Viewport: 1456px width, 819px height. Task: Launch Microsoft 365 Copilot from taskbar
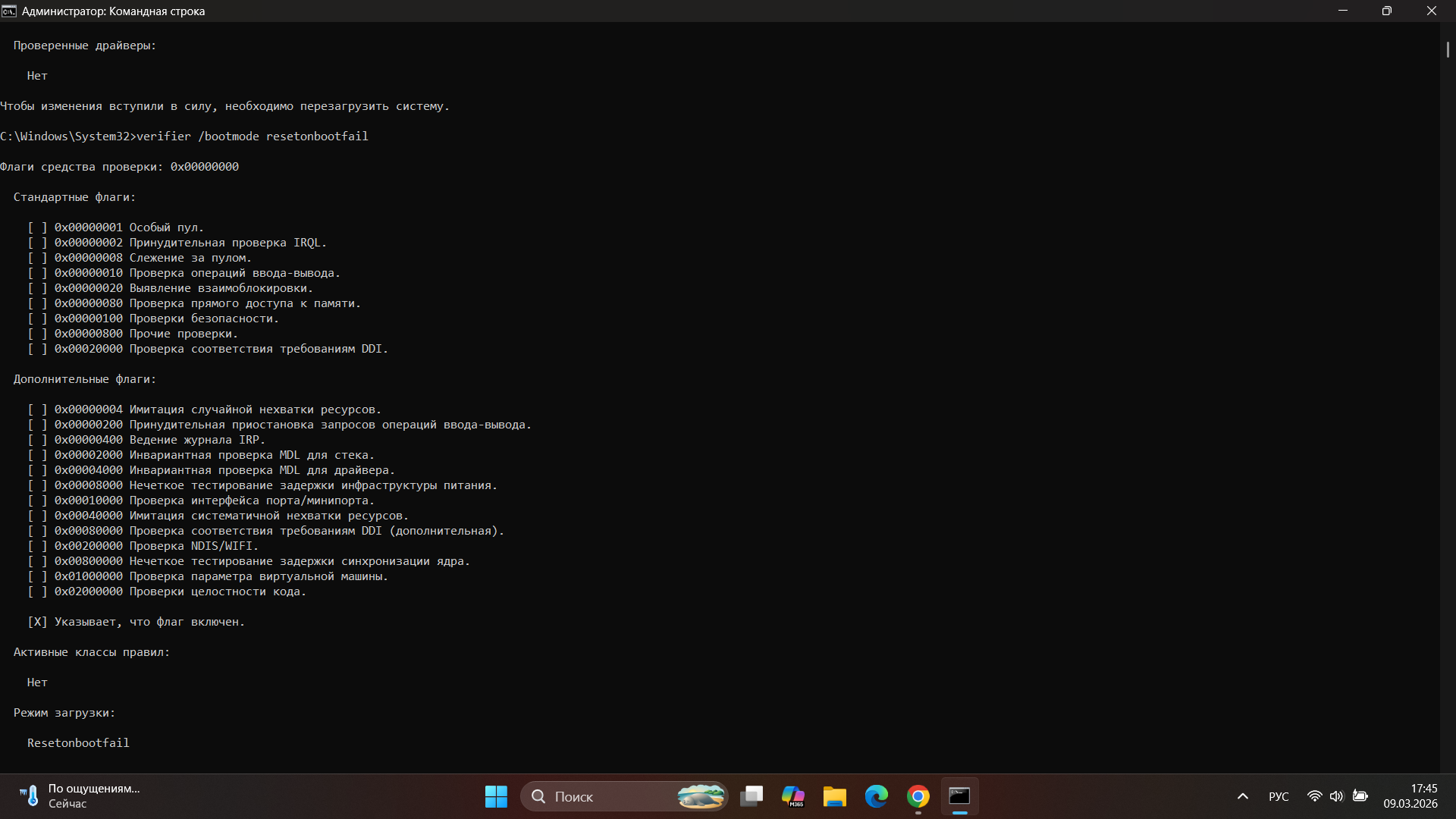pyautogui.click(x=793, y=796)
